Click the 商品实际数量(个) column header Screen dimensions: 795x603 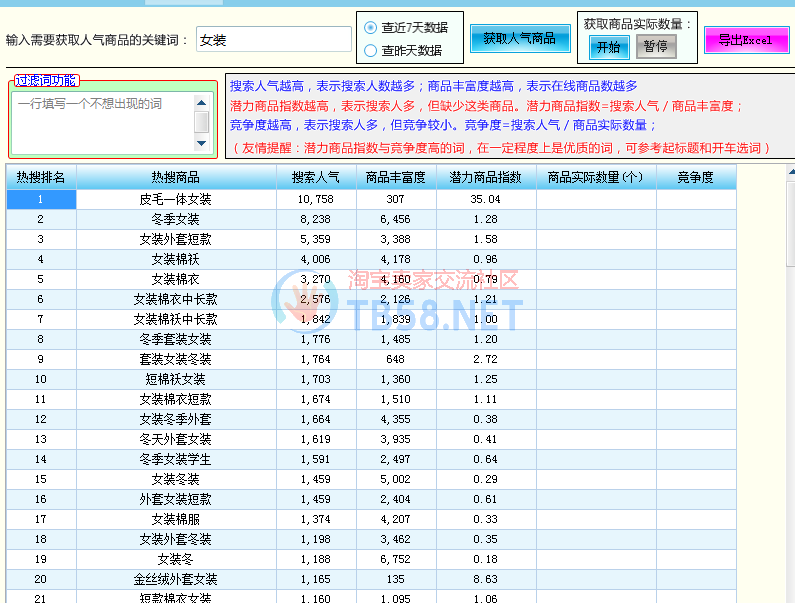tap(596, 178)
